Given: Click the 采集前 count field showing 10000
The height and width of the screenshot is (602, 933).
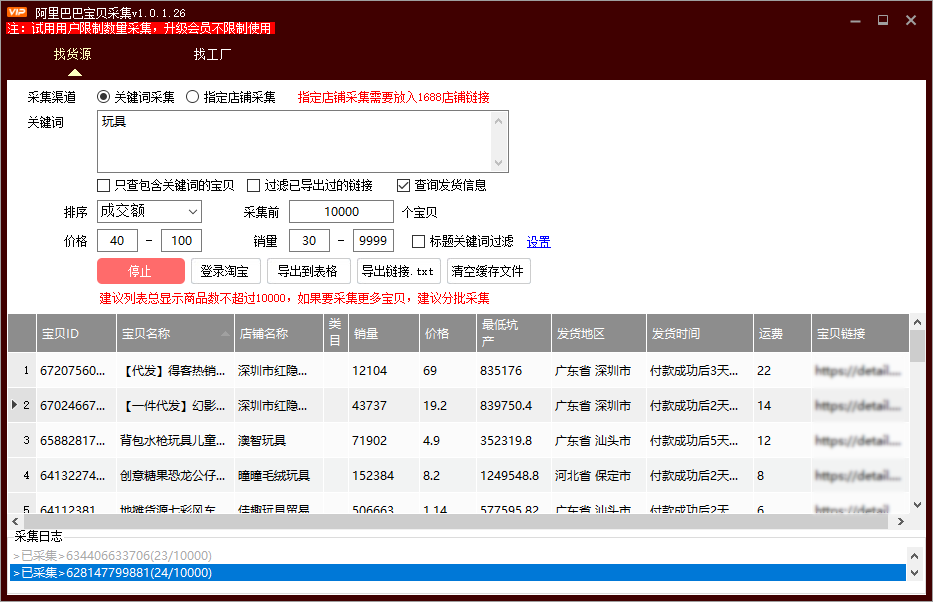Looking at the screenshot, I should click(342, 212).
